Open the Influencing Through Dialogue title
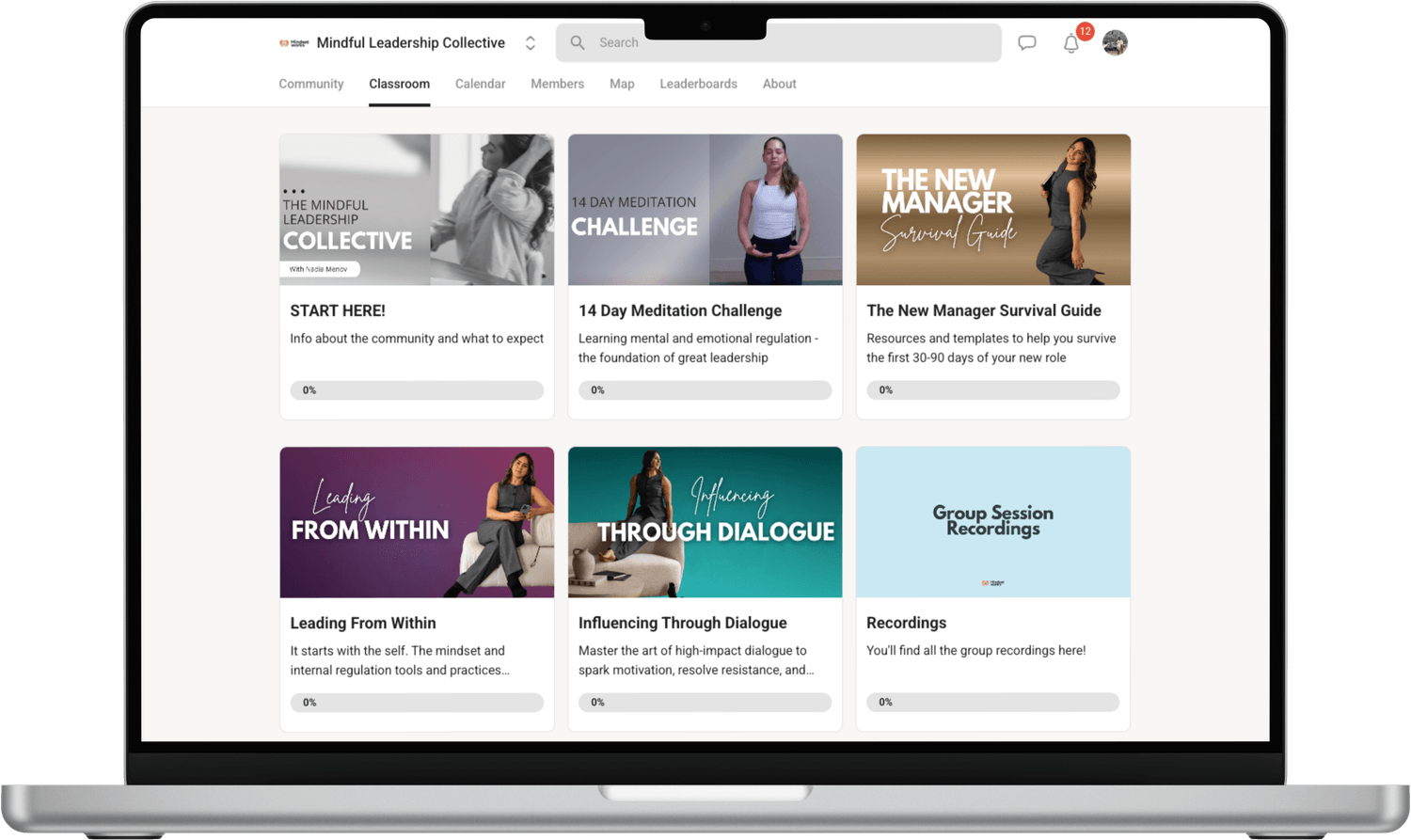This screenshot has width=1411, height=840. coord(683,623)
